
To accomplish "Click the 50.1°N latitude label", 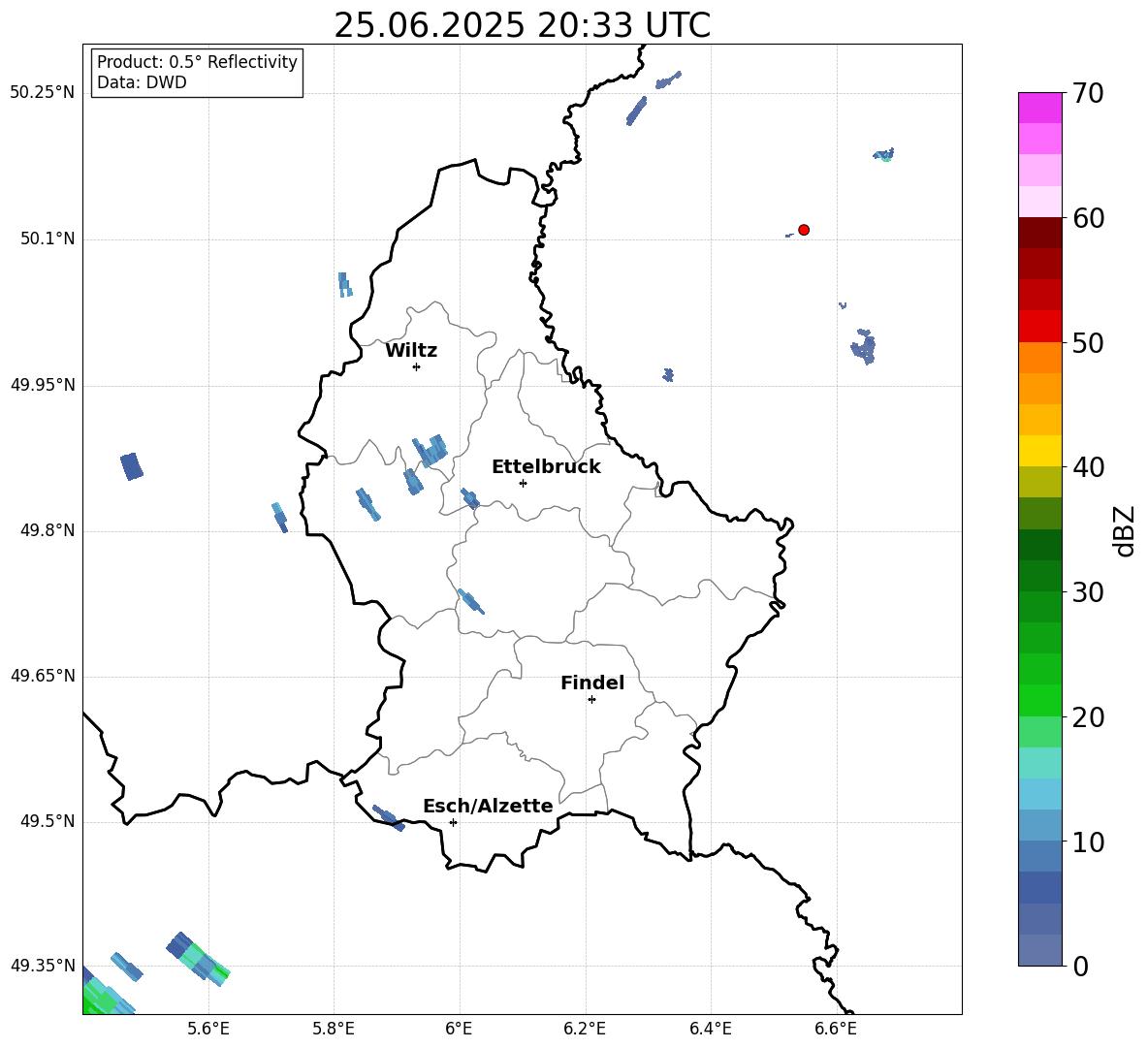I will click(48, 239).
